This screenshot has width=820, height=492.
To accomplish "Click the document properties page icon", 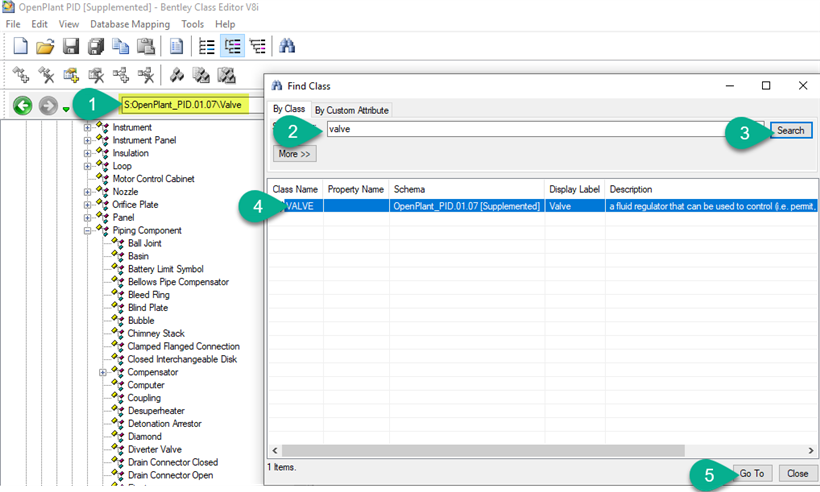I will pyautogui.click(x=177, y=47).
